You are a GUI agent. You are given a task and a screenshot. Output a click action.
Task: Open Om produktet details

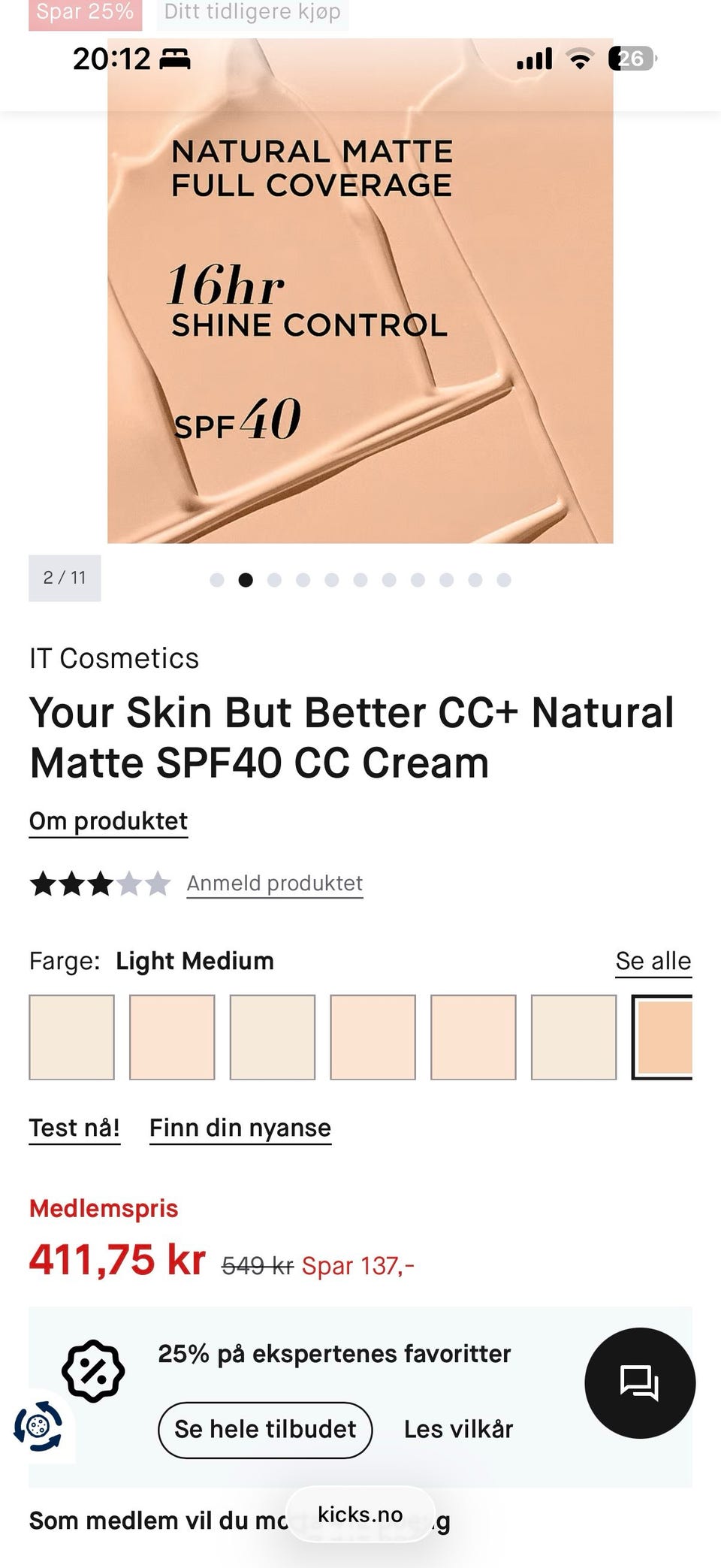[108, 821]
